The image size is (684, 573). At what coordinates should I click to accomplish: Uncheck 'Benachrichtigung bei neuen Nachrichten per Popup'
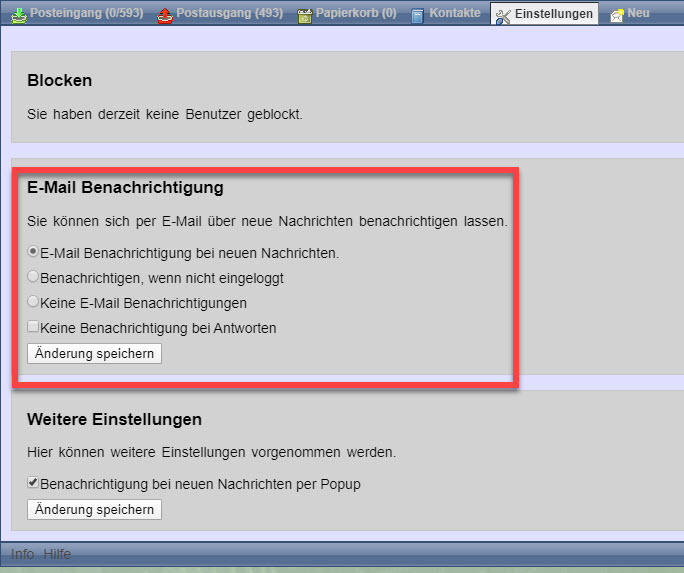pos(34,483)
